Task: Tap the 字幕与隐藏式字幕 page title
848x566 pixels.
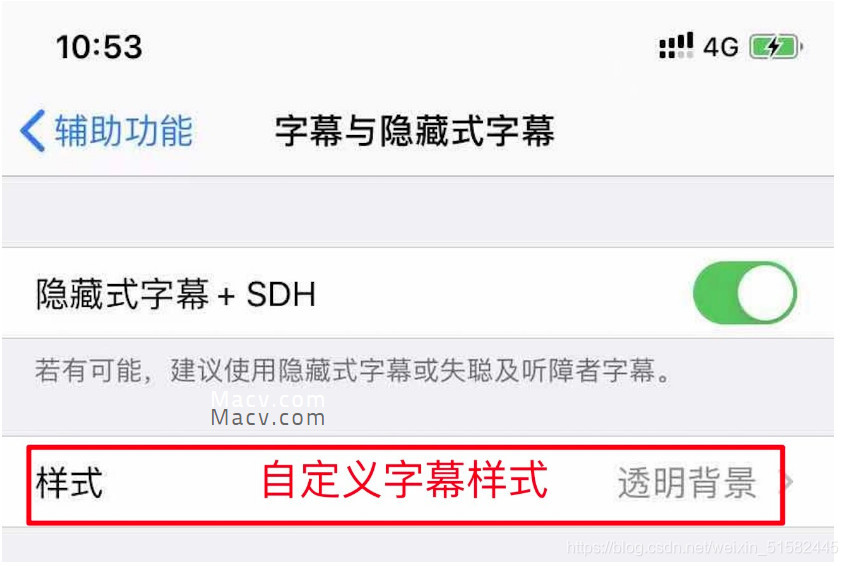Action: 415,131
